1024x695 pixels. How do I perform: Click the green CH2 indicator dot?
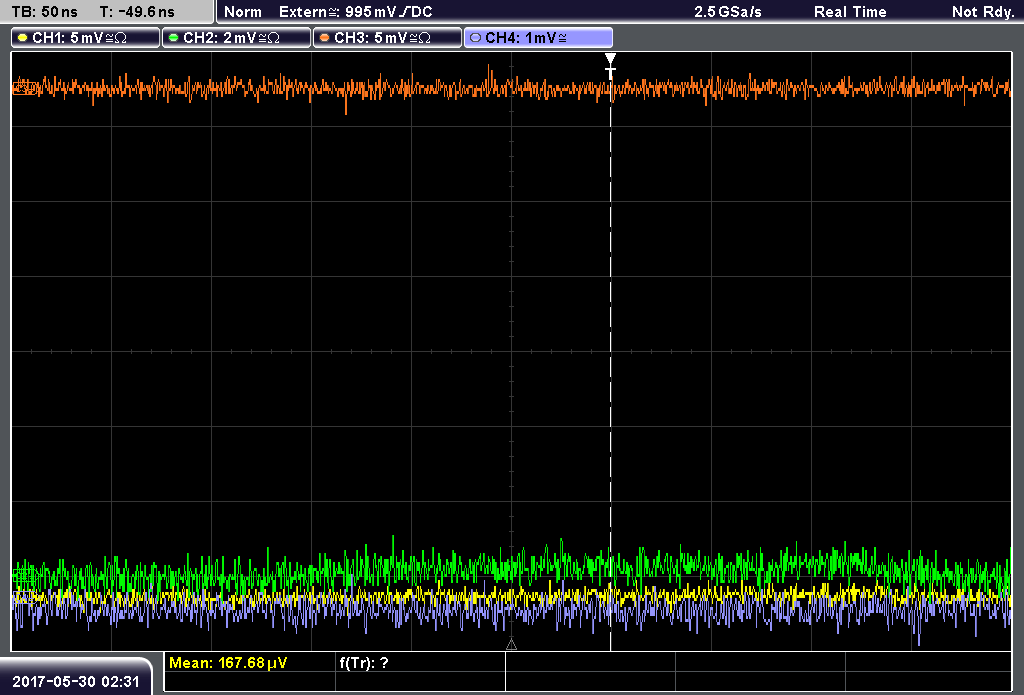[174, 38]
